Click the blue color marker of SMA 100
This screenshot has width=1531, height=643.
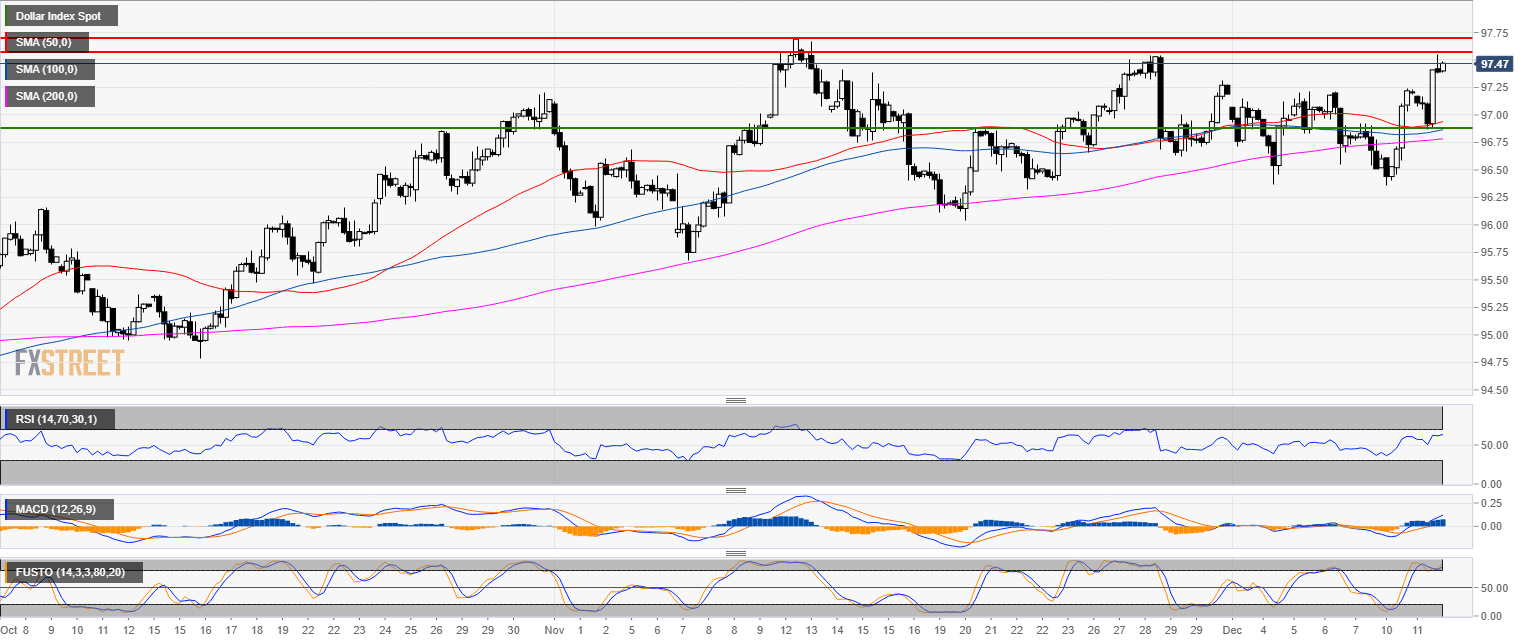(6, 70)
